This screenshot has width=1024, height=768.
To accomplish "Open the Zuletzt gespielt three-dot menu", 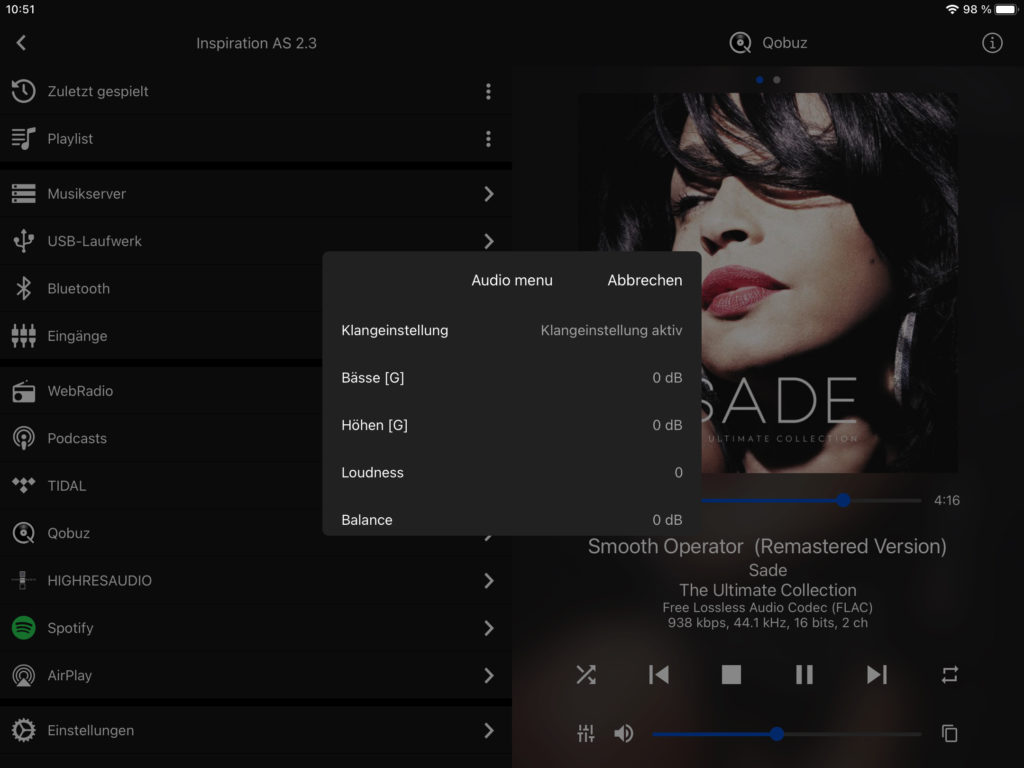I will (488, 91).
